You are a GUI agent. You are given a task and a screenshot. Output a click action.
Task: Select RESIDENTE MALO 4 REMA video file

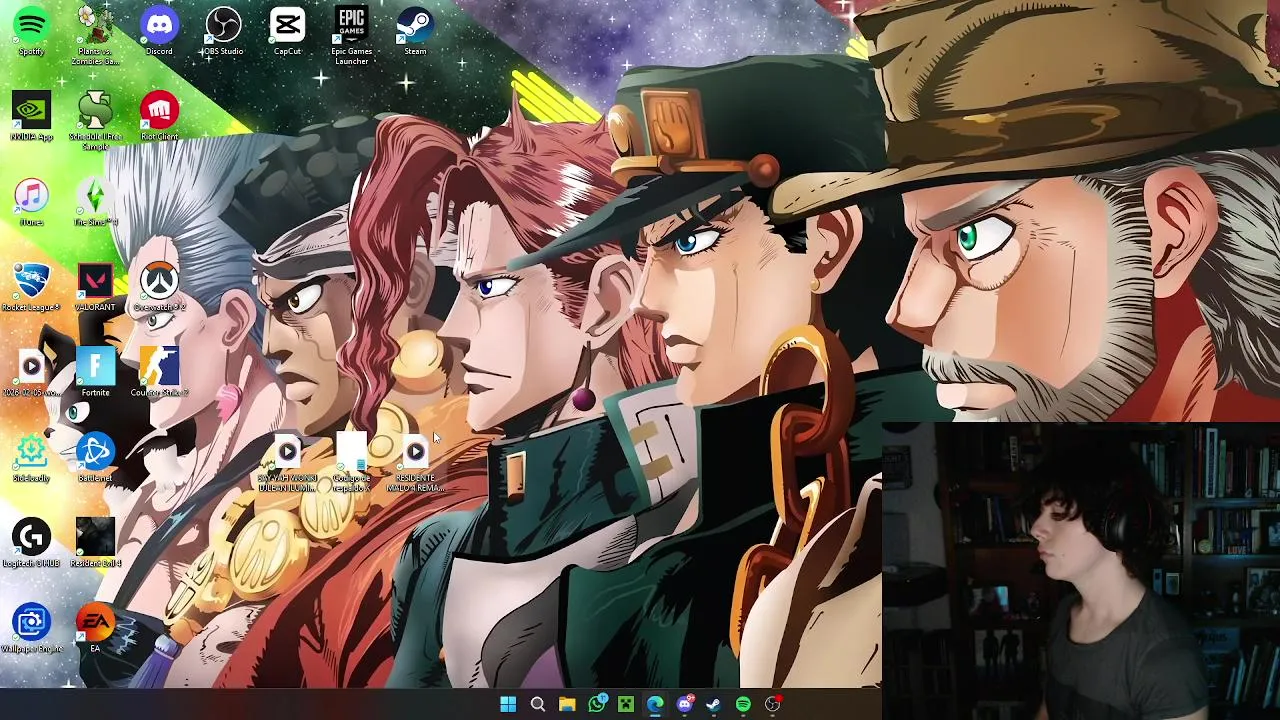[x=415, y=463]
